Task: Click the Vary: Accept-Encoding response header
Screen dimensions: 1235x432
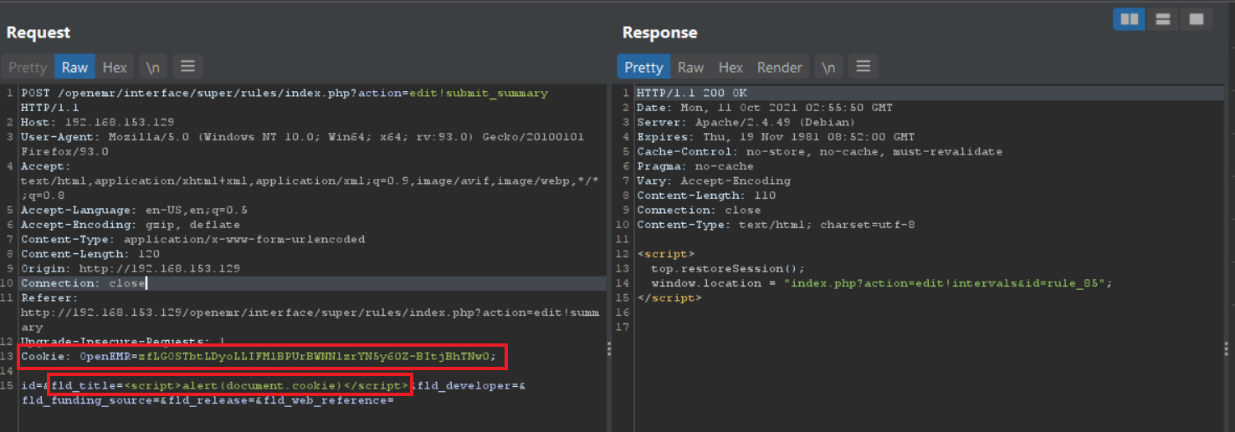Action: coord(713,181)
